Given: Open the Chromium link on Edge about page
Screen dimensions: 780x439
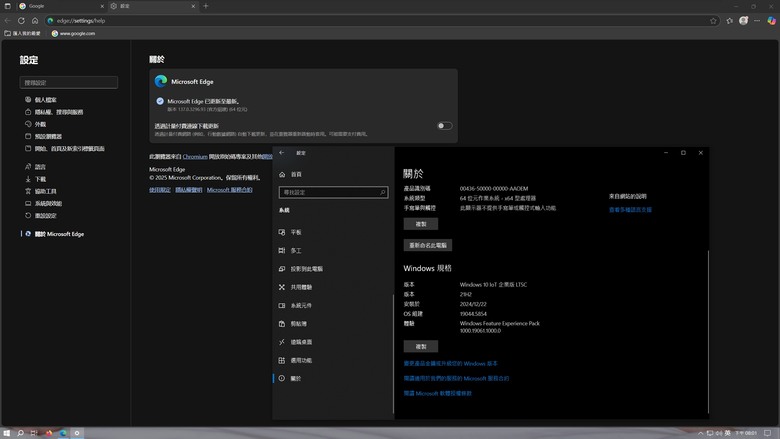Looking at the screenshot, I should point(195,157).
